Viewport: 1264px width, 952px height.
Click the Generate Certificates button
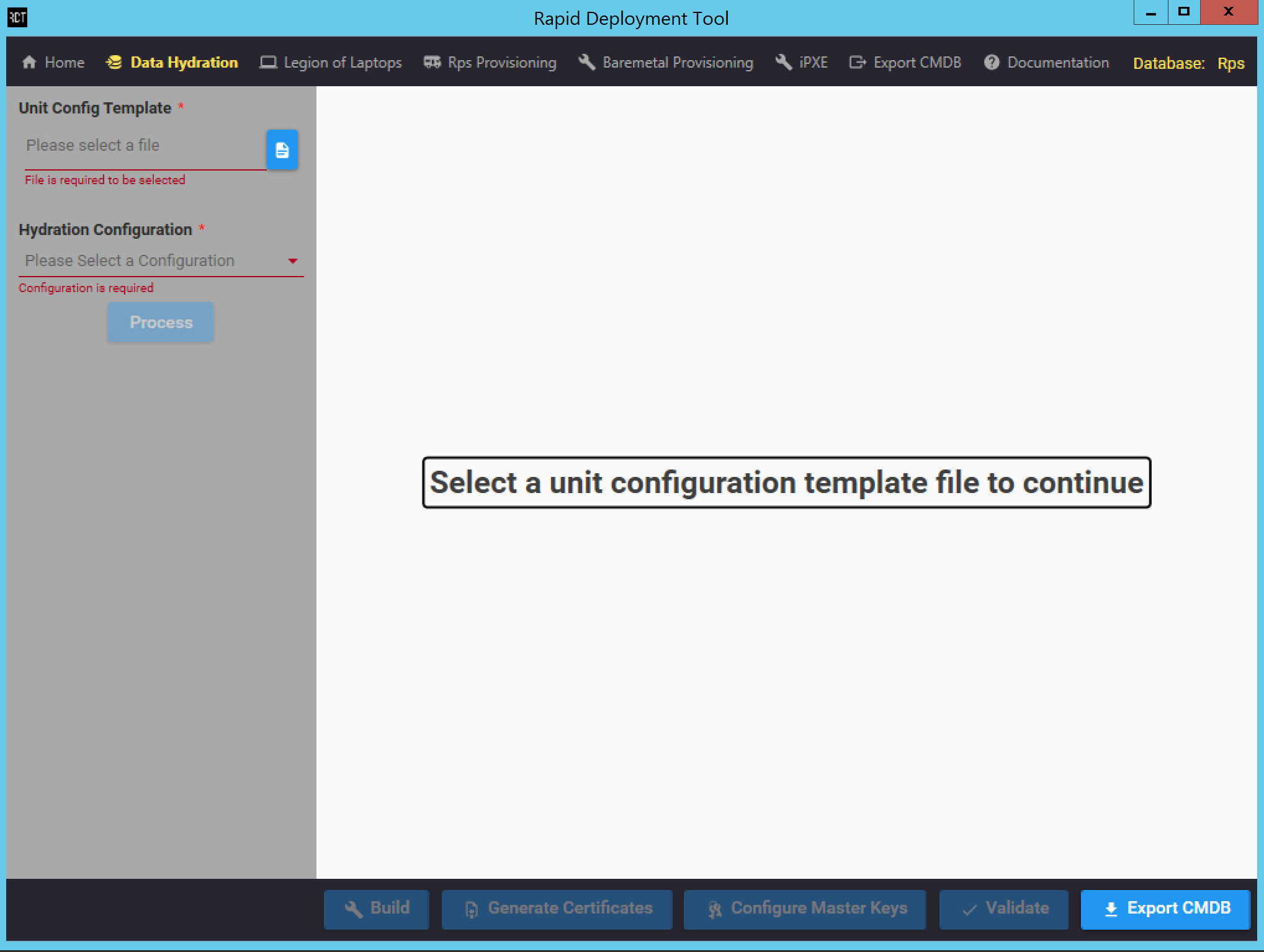pyautogui.click(x=557, y=909)
